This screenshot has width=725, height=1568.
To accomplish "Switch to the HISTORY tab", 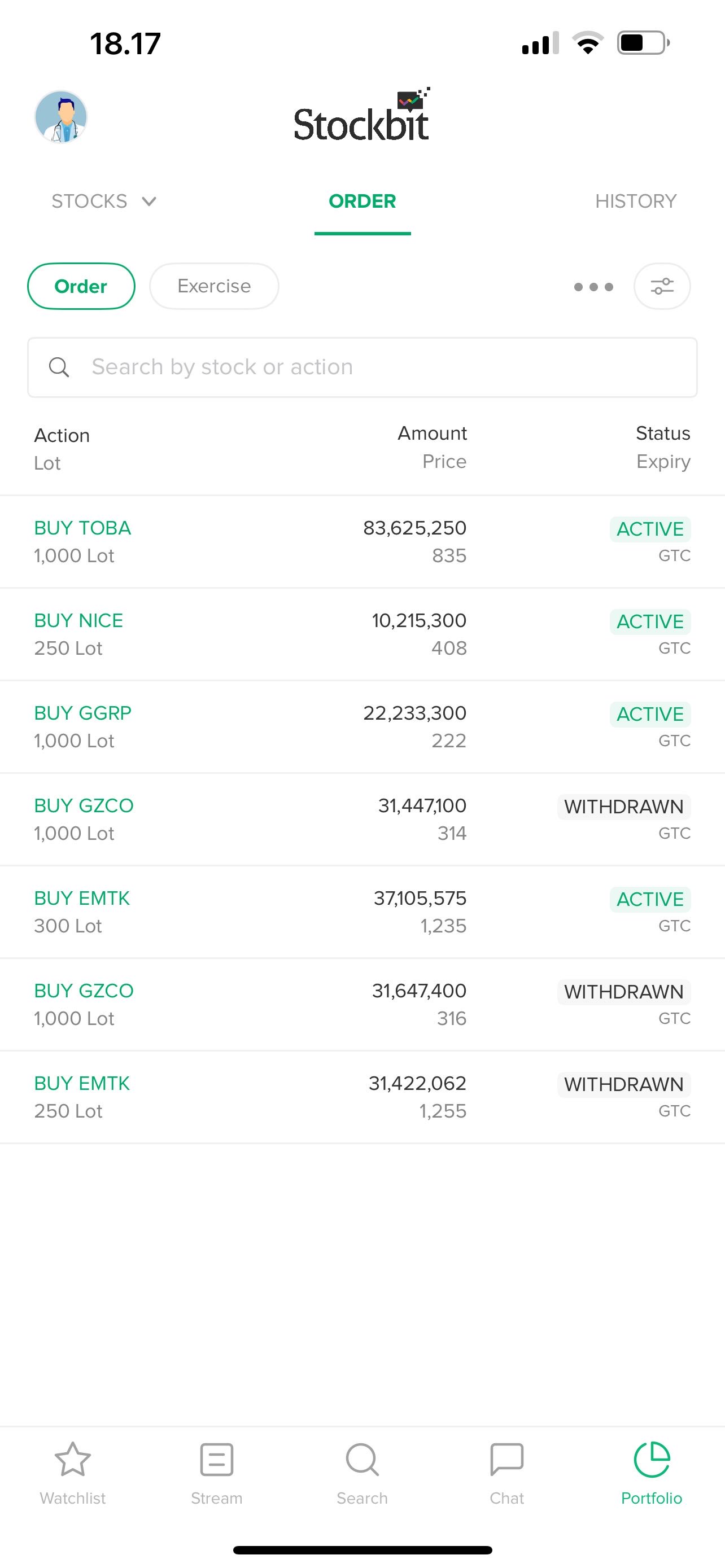I will pyautogui.click(x=636, y=202).
